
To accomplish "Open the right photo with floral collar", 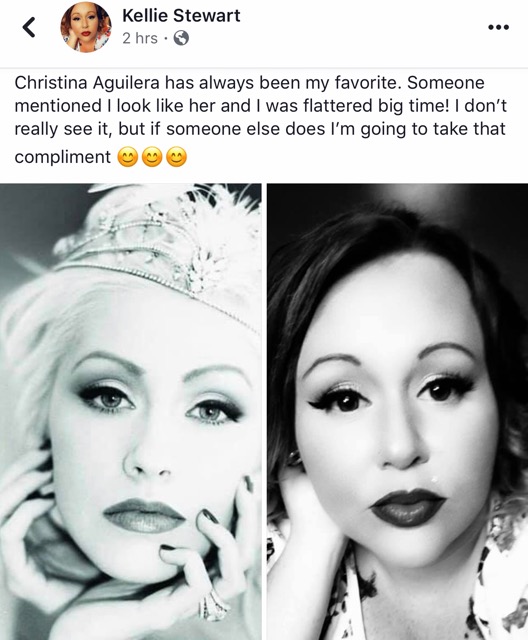I will point(397,411).
